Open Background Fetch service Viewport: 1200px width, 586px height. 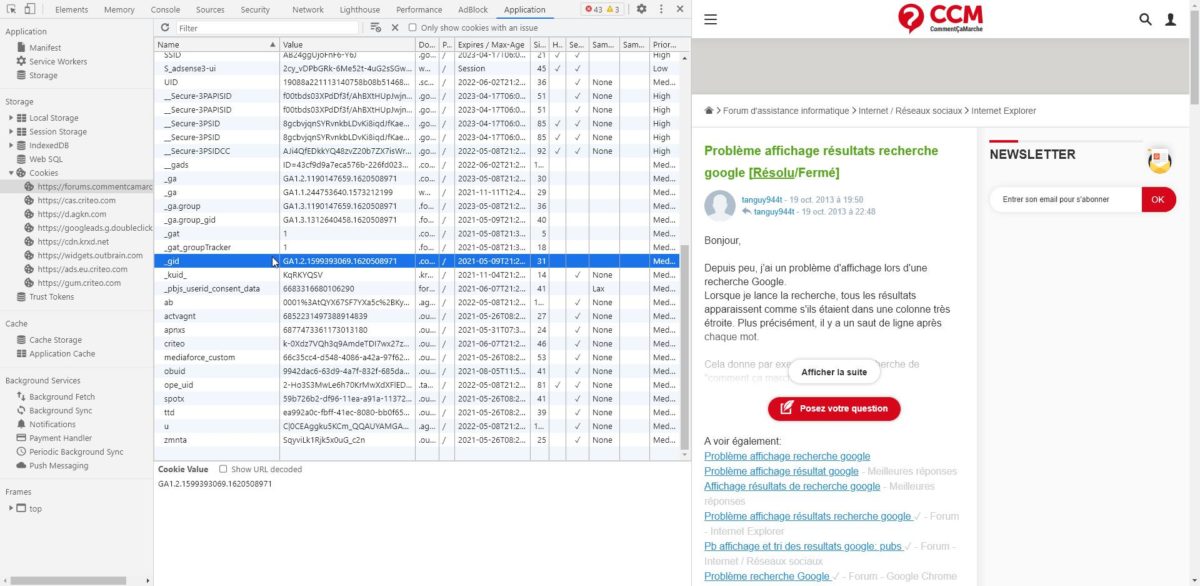60,397
